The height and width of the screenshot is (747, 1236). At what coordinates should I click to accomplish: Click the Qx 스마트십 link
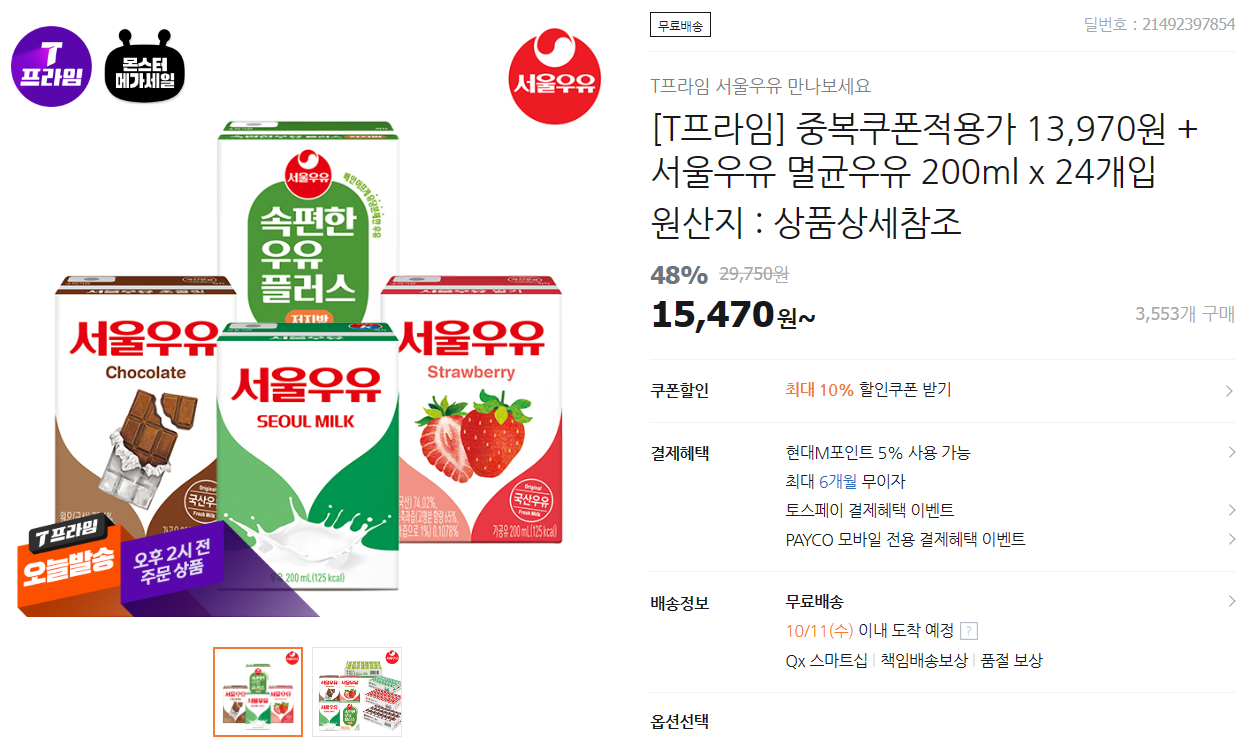(827, 661)
